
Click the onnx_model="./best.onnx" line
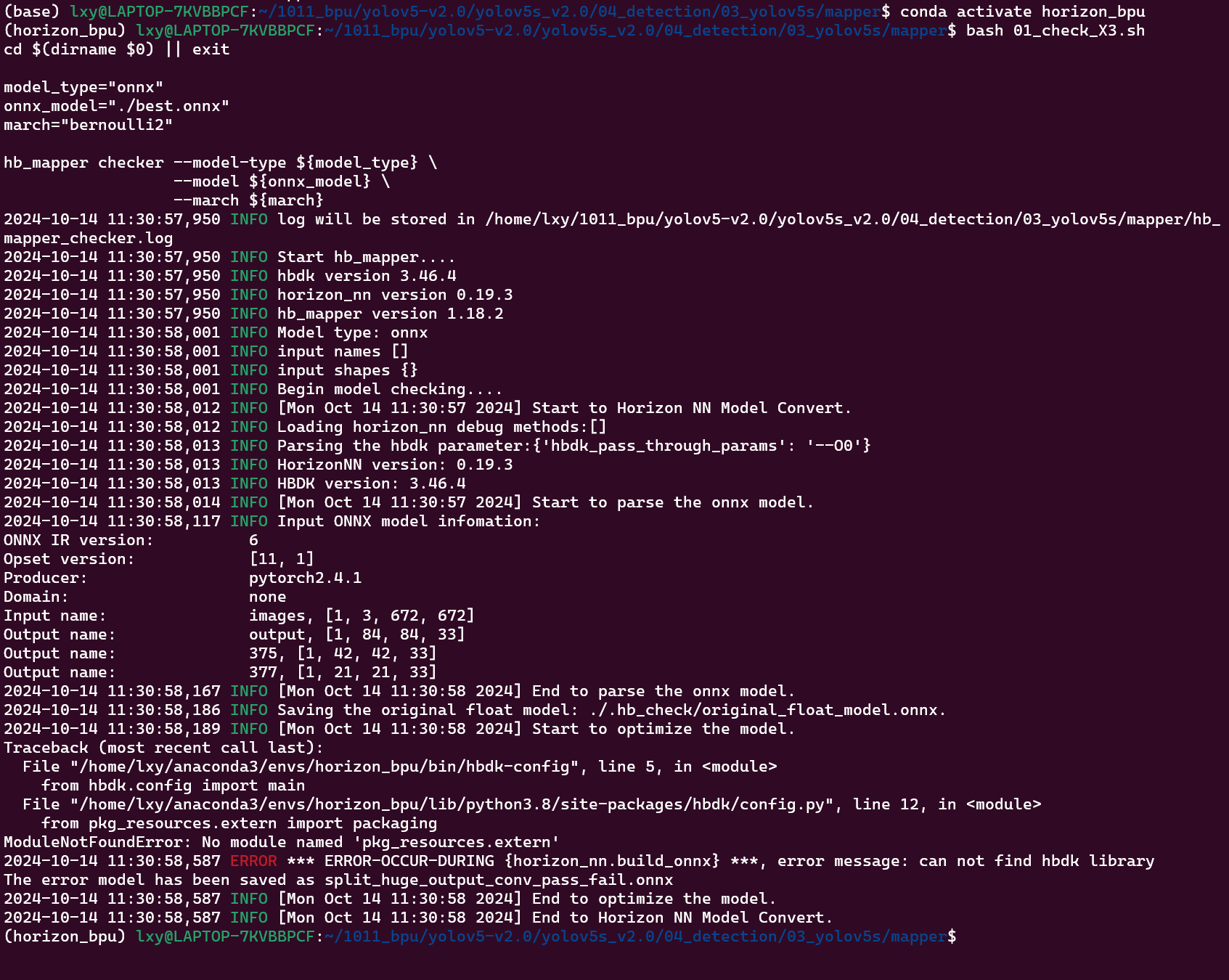coord(116,106)
